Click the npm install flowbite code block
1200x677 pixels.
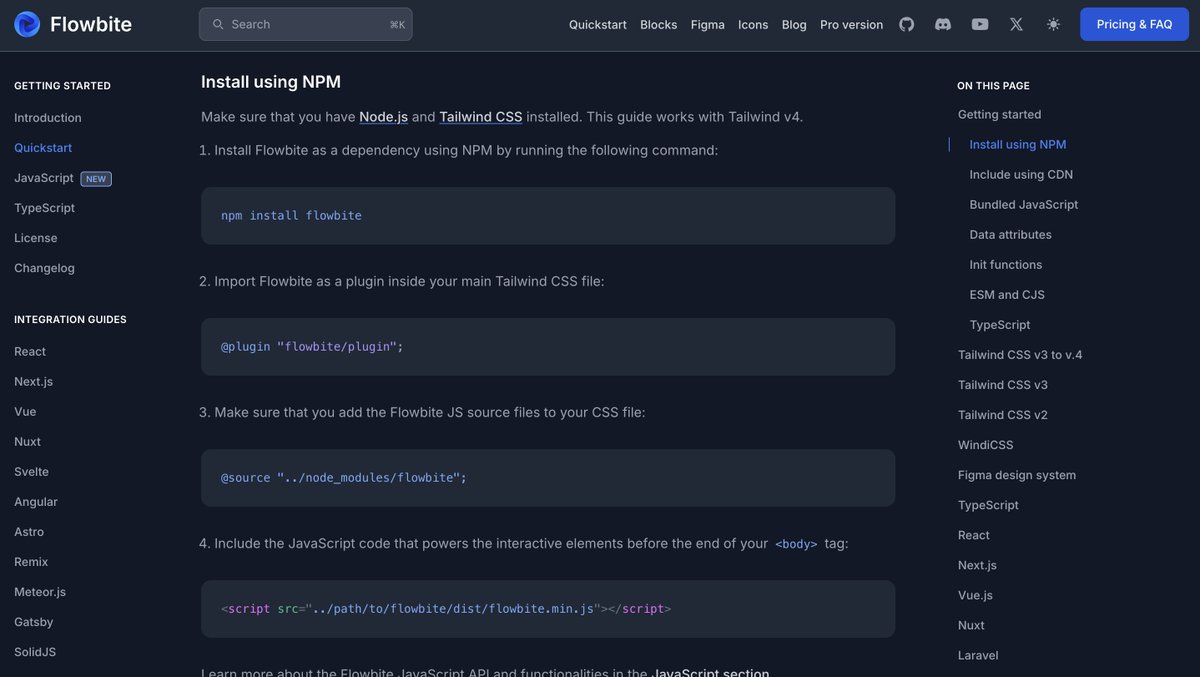[x=548, y=216]
